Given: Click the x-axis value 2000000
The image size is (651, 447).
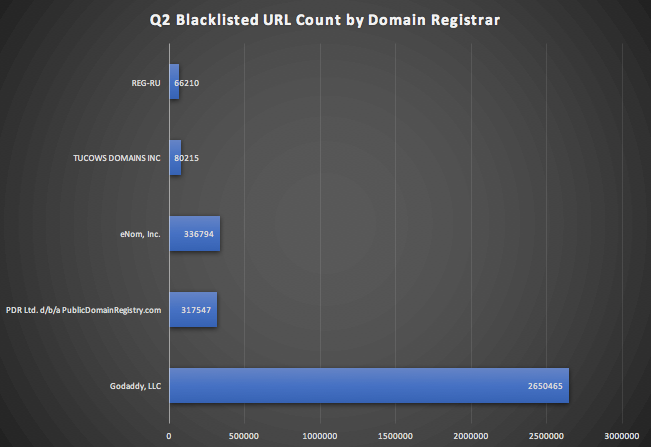Looking at the screenshot, I should [x=471, y=436].
